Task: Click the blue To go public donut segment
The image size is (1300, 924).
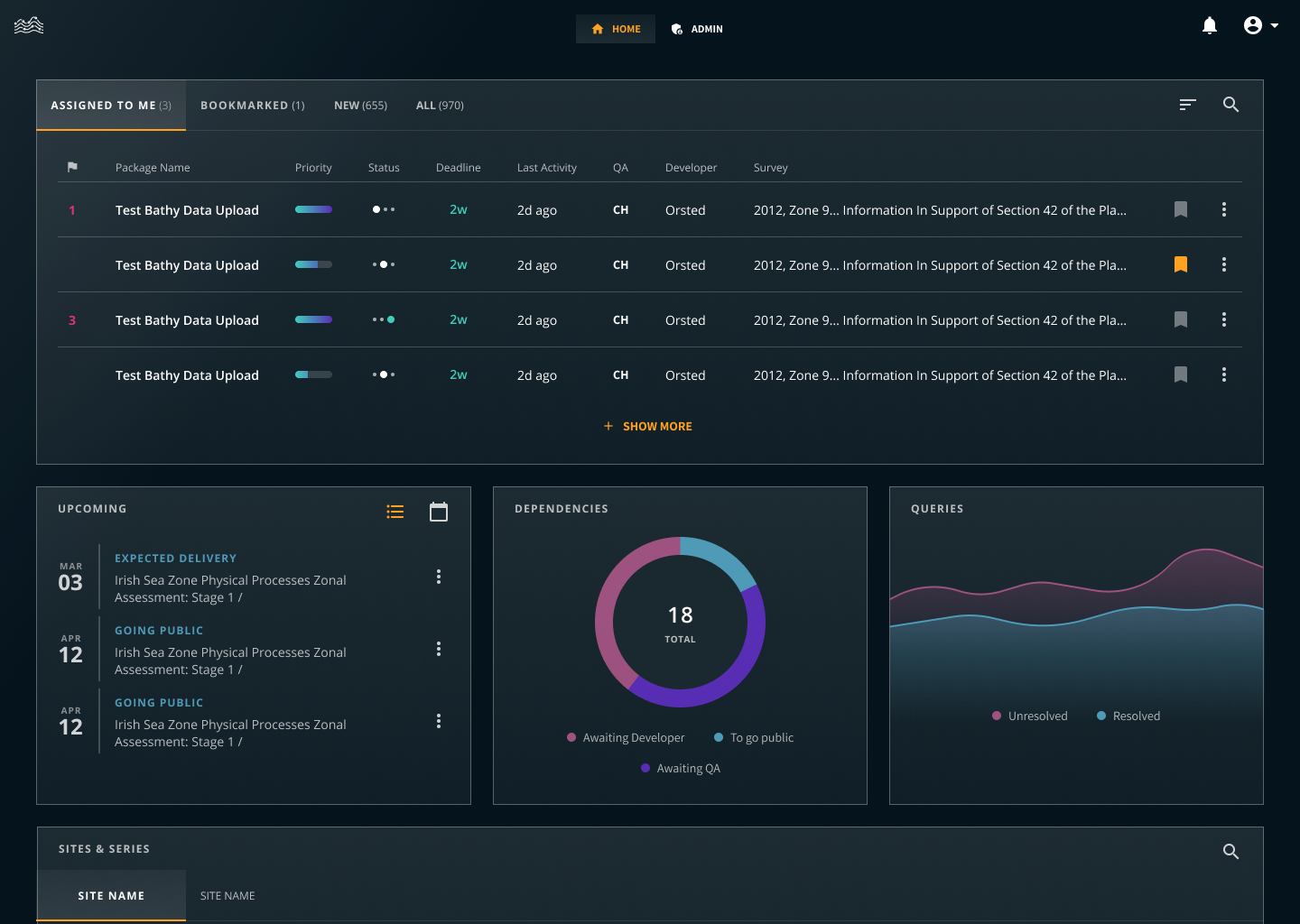Action: [x=723, y=559]
